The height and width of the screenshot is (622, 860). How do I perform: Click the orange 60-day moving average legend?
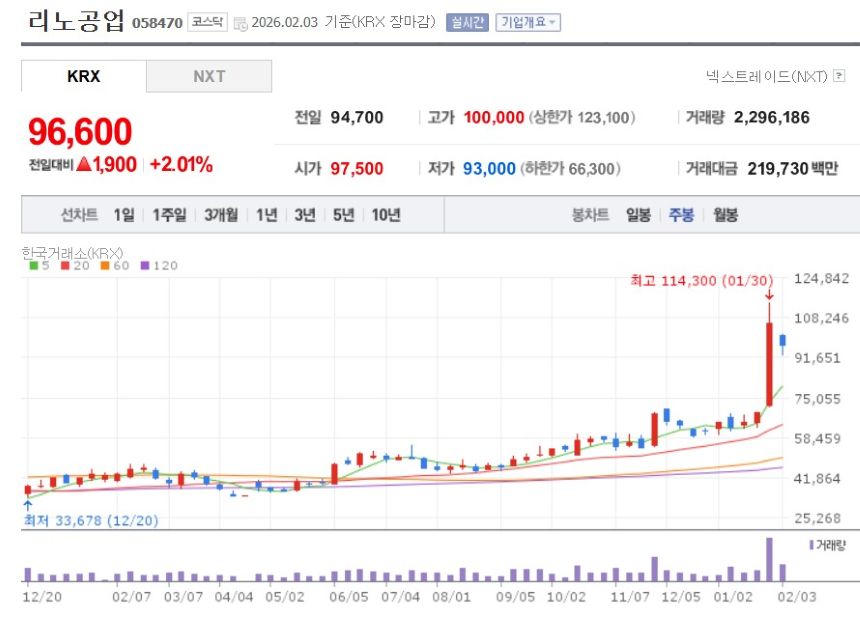pyautogui.click(x=103, y=264)
